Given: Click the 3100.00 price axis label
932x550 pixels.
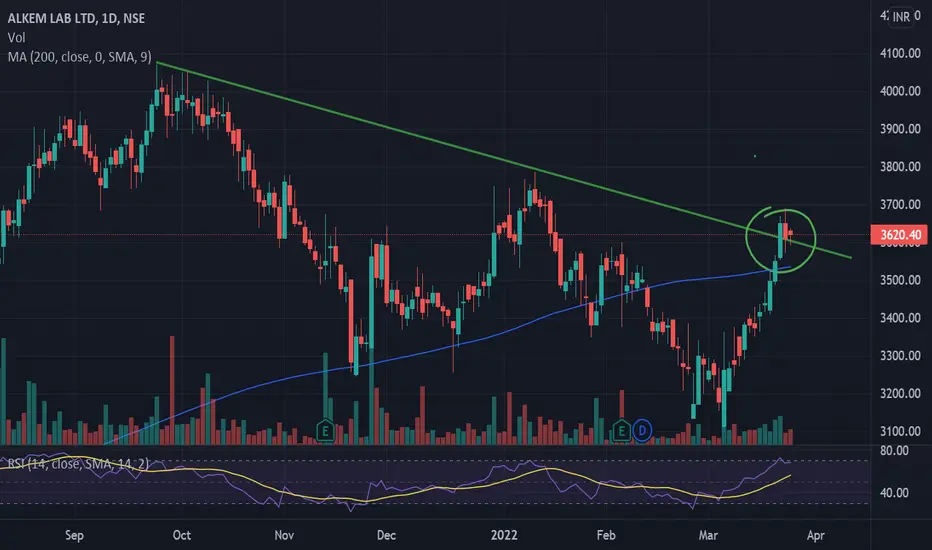Looking at the screenshot, I should 900,431.
